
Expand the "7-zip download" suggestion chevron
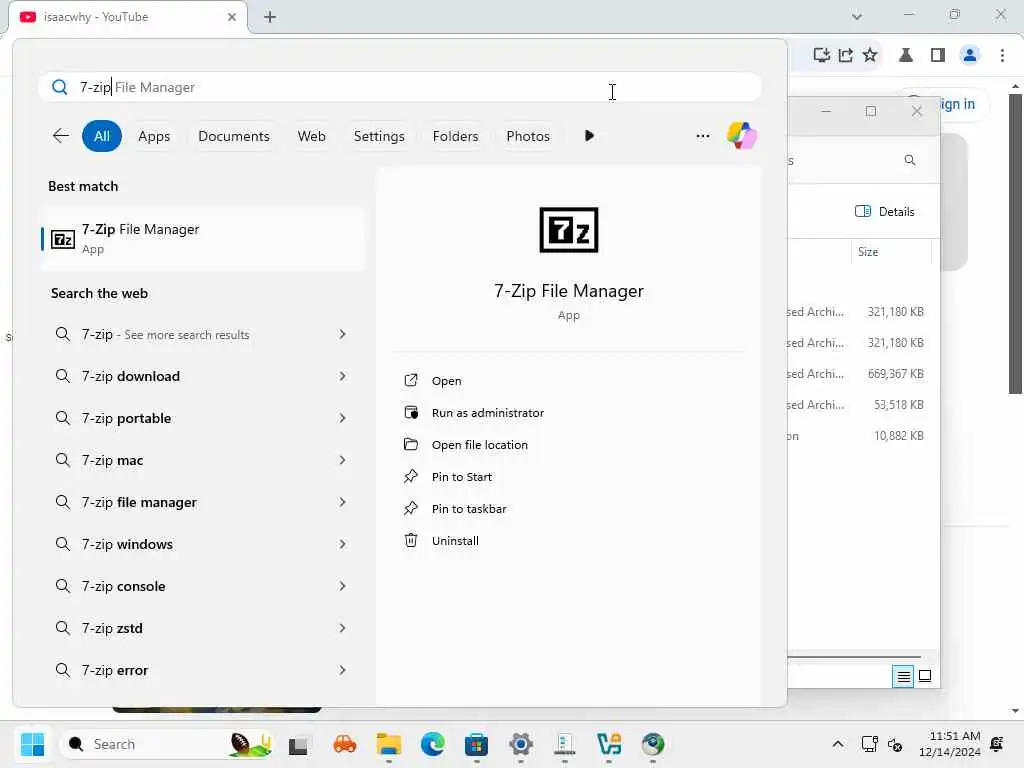click(x=342, y=376)
